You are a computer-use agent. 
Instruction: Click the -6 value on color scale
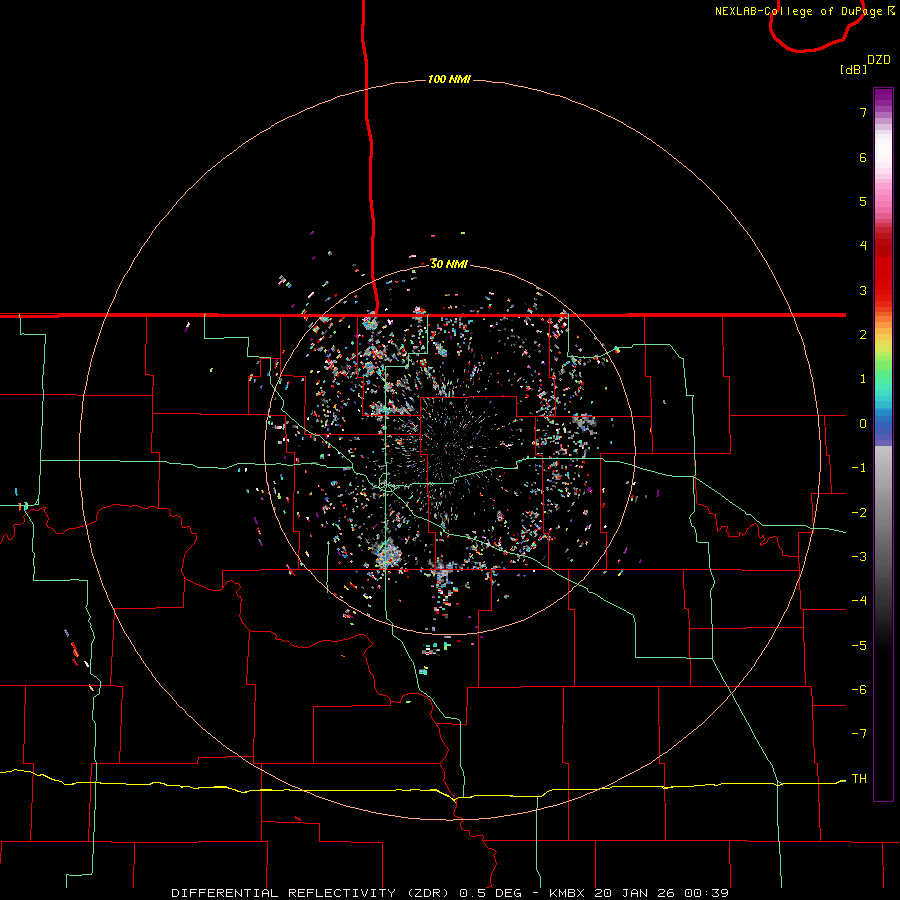(x=859, y=690)
